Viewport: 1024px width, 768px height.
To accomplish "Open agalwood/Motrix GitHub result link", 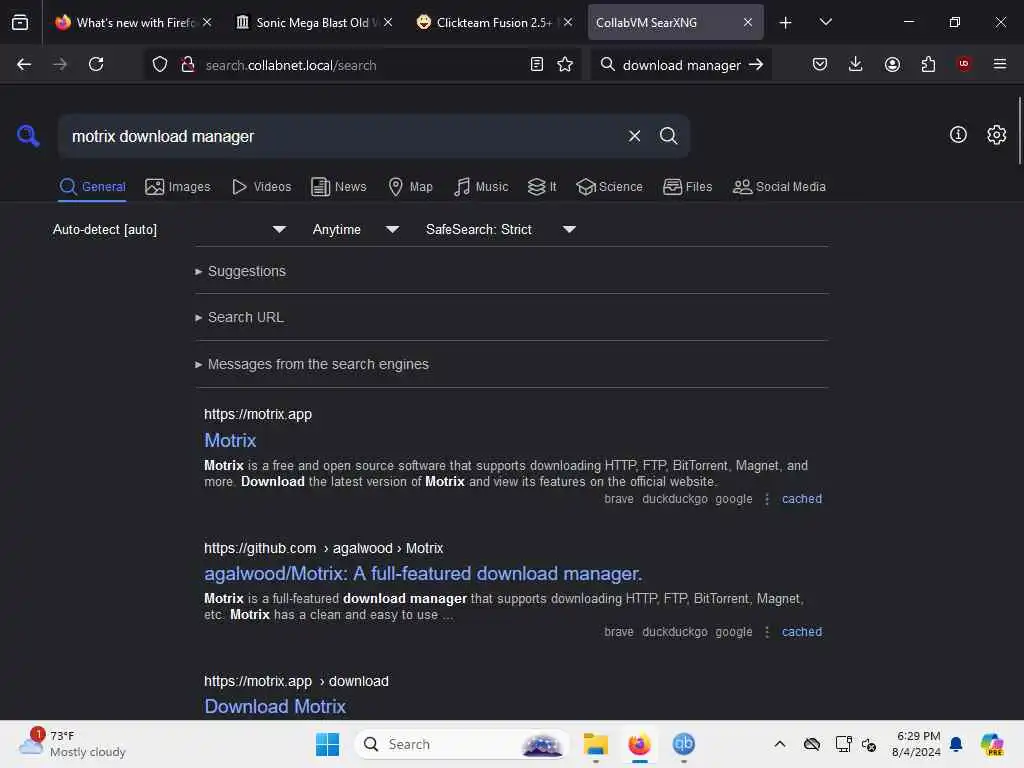I will [x=423, y=573].
